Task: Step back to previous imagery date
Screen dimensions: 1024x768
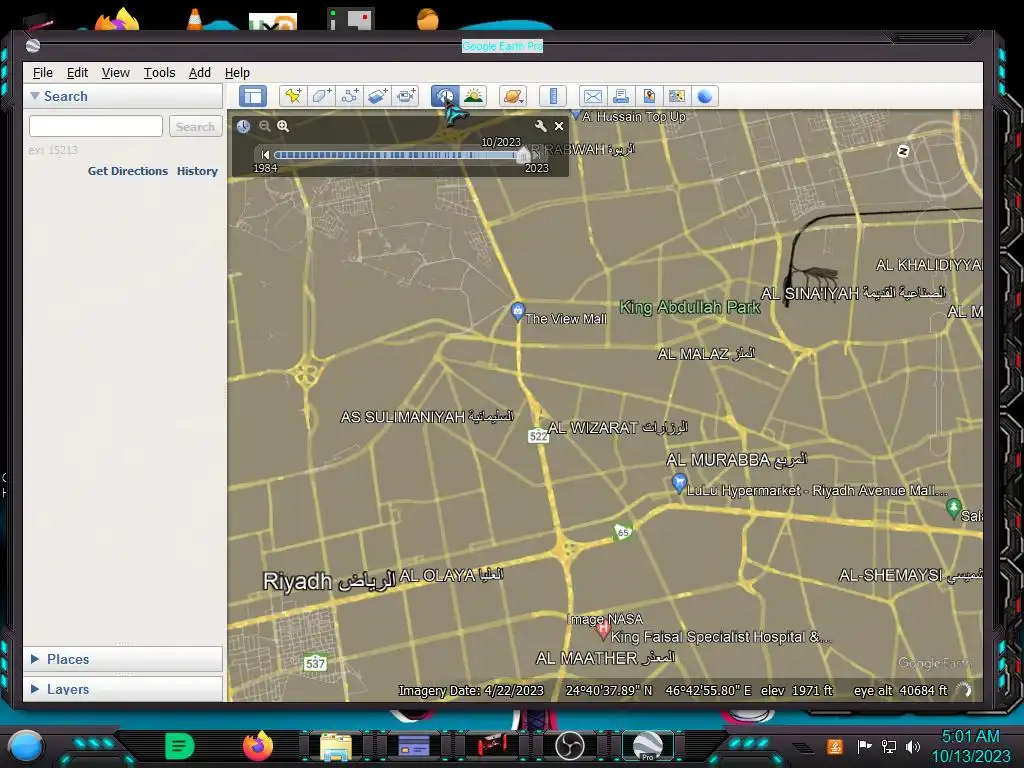Action: click(265, 155)
